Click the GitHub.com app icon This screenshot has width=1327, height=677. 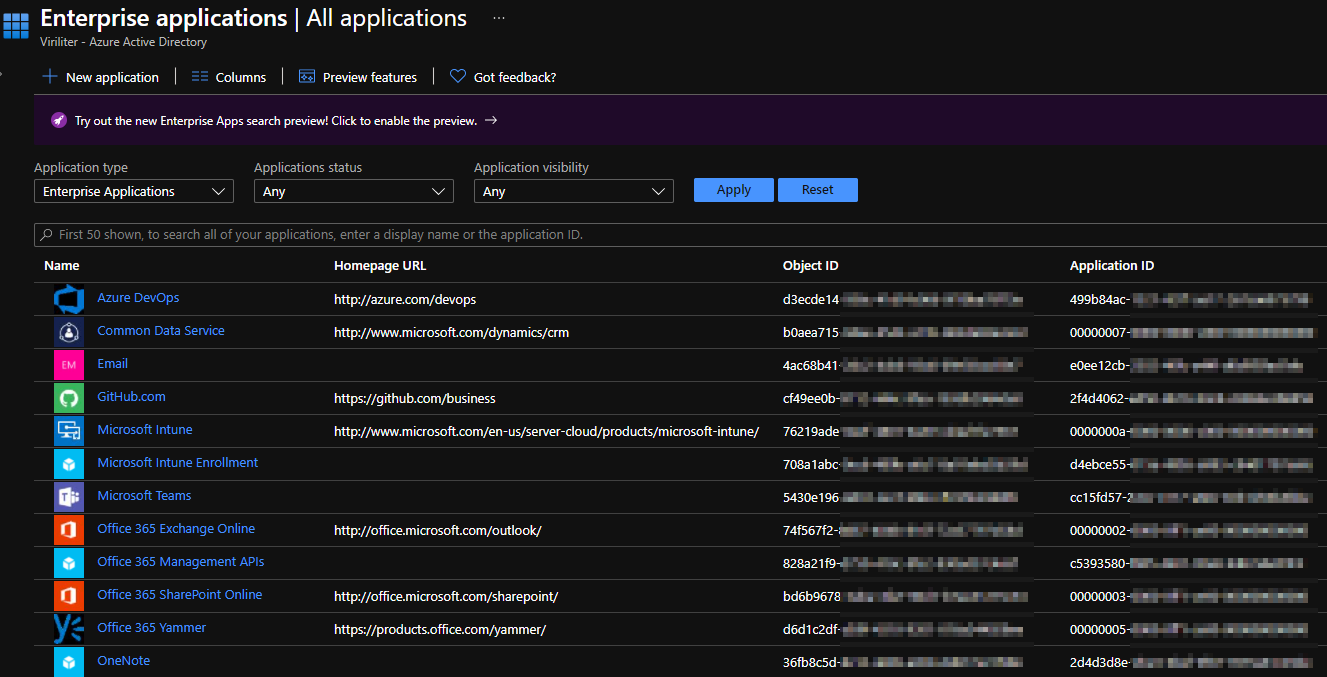point(69,398)
